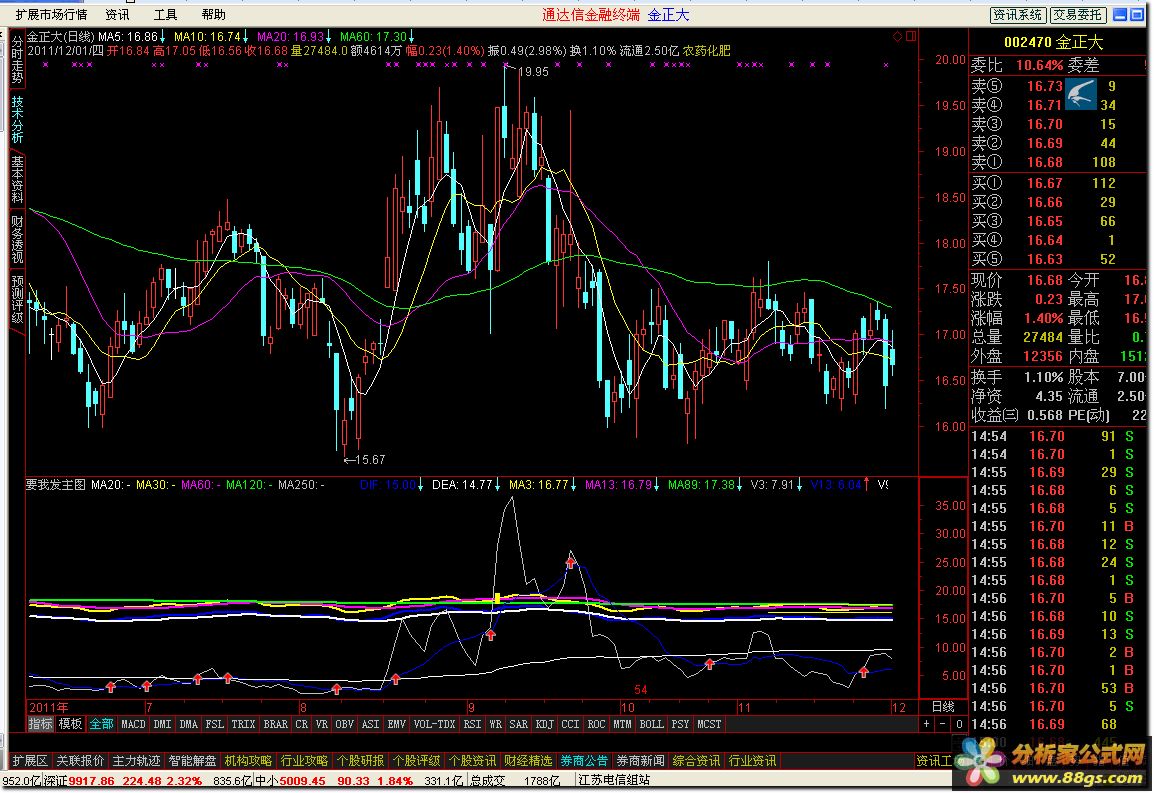This screenshot has width=1154, height=793.
Task: Click the minus zoom button below chart
Action: 943,725
